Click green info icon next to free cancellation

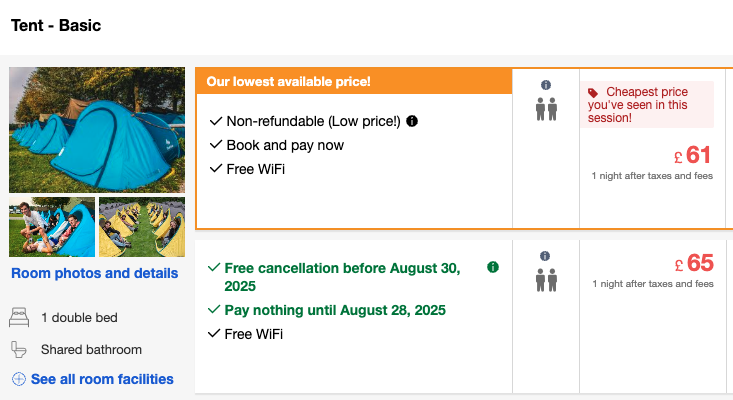(x=492, y=268)
